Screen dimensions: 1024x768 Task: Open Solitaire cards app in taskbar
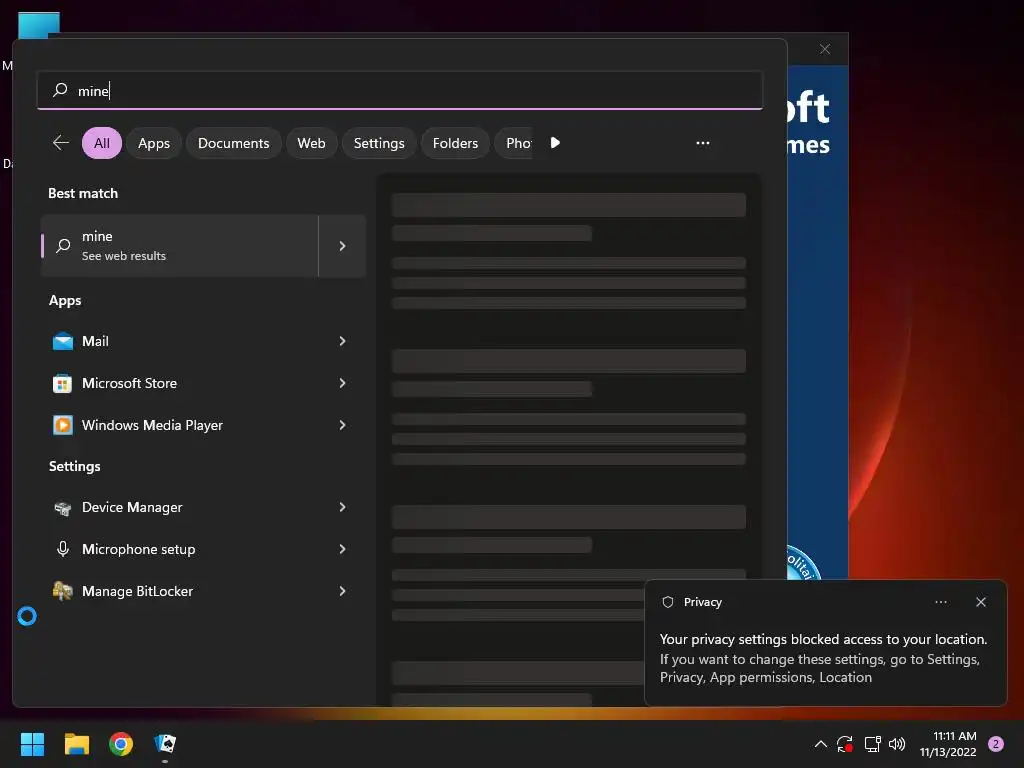point(165,744)
